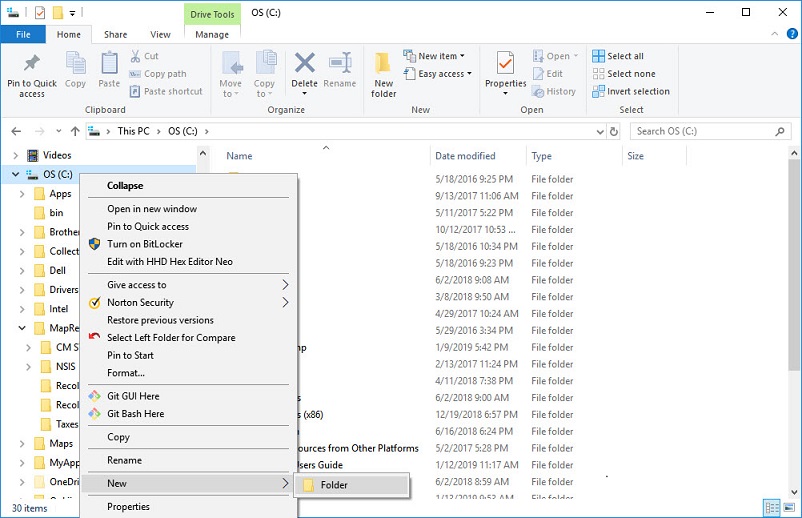The height and width of the screenshot is (518, 802).
Task: Click Pin to Quick access ribbon icon
Action: [x=31, y=73]
